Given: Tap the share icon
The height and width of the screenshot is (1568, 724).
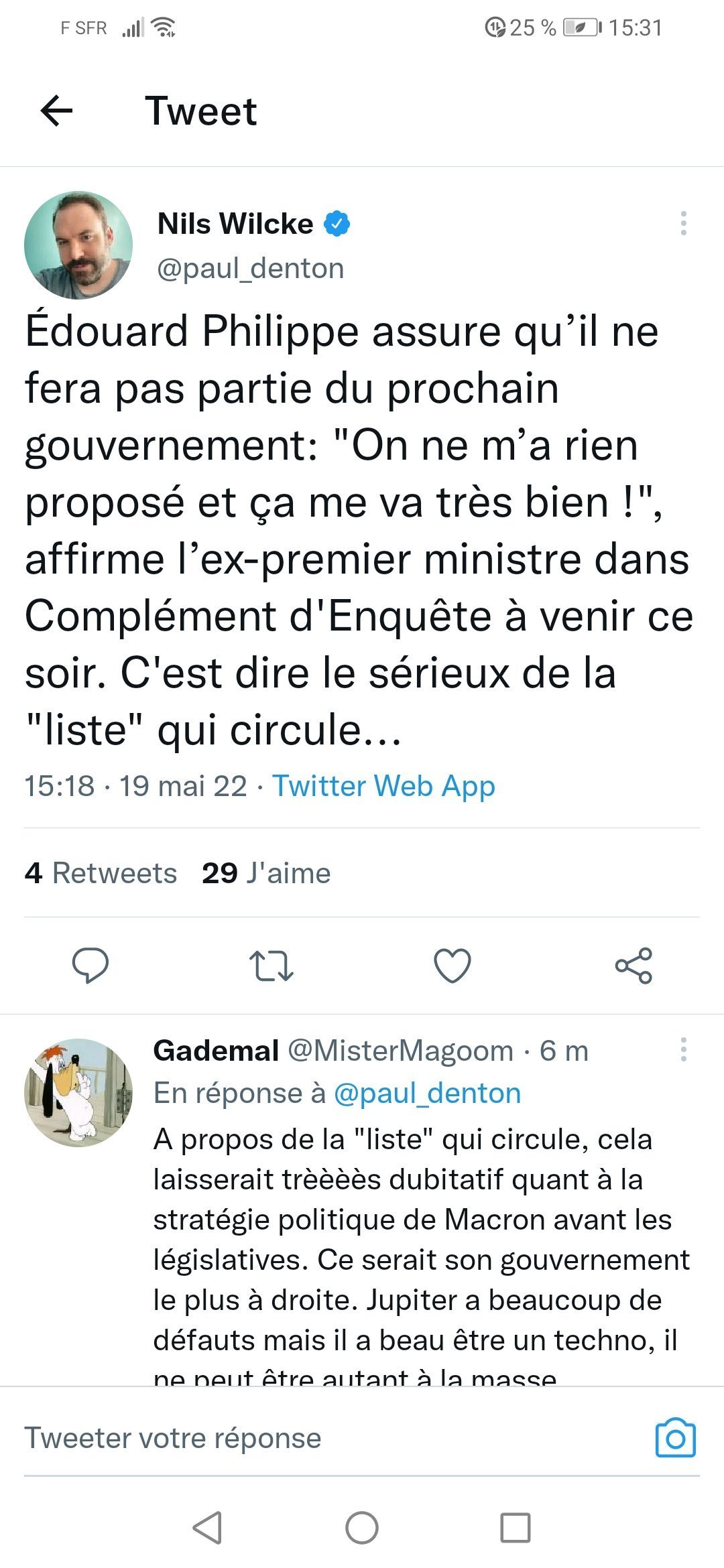Looking at the screenshot, I should (x=633, y=966).
